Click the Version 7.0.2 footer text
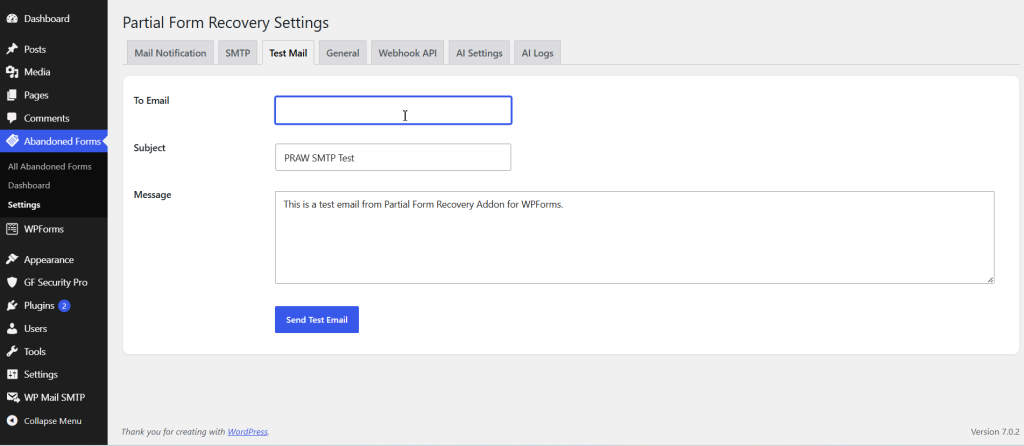This screenshot has height=446, width=1024. [x=995, y=432]
